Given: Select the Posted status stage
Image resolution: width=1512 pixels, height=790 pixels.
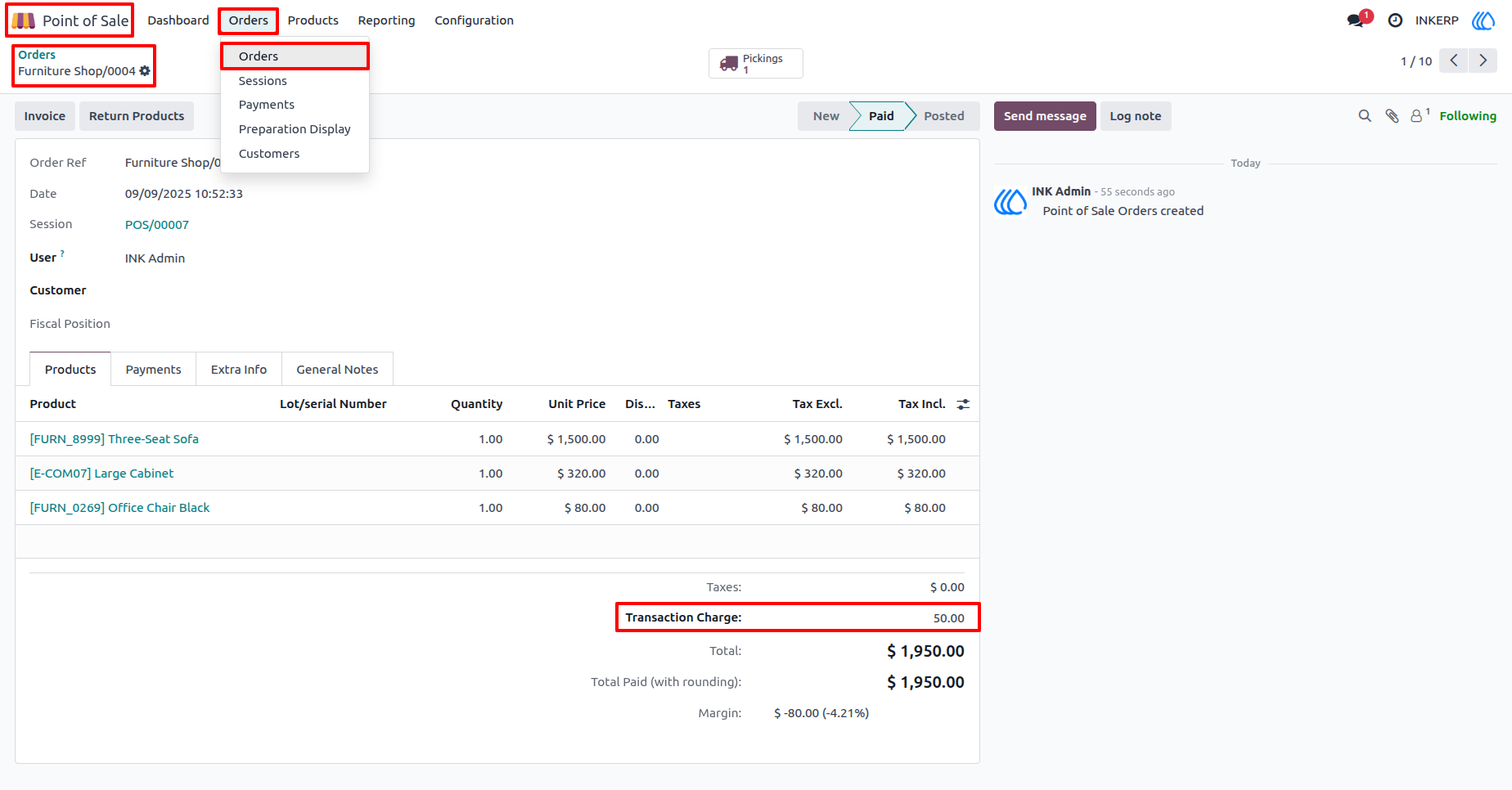Looking at the screenshot, I should tap(944, 116).
